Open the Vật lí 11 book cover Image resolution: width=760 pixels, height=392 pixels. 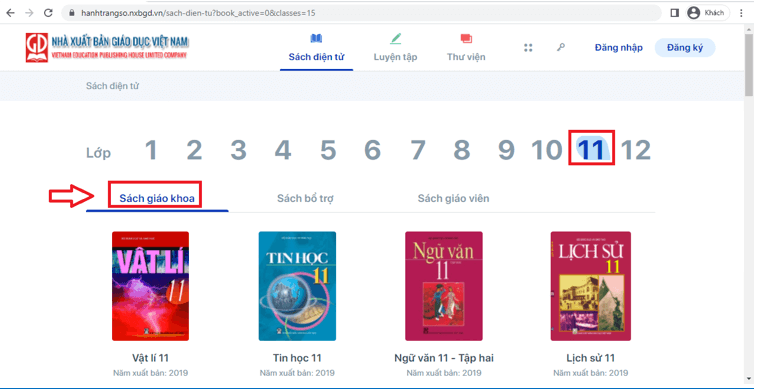(150, 286)
